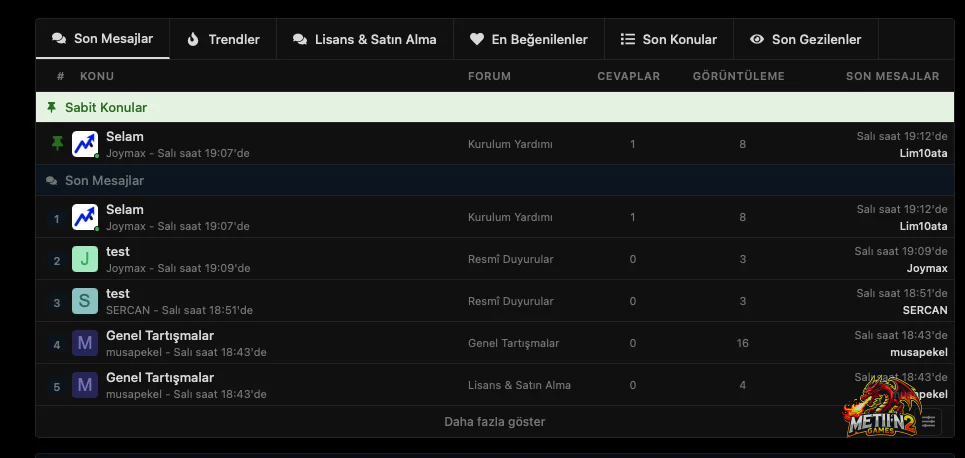Click Joymax's arrow avatar in row numbered 1
The image size is (965, 458).
(85, 217)
